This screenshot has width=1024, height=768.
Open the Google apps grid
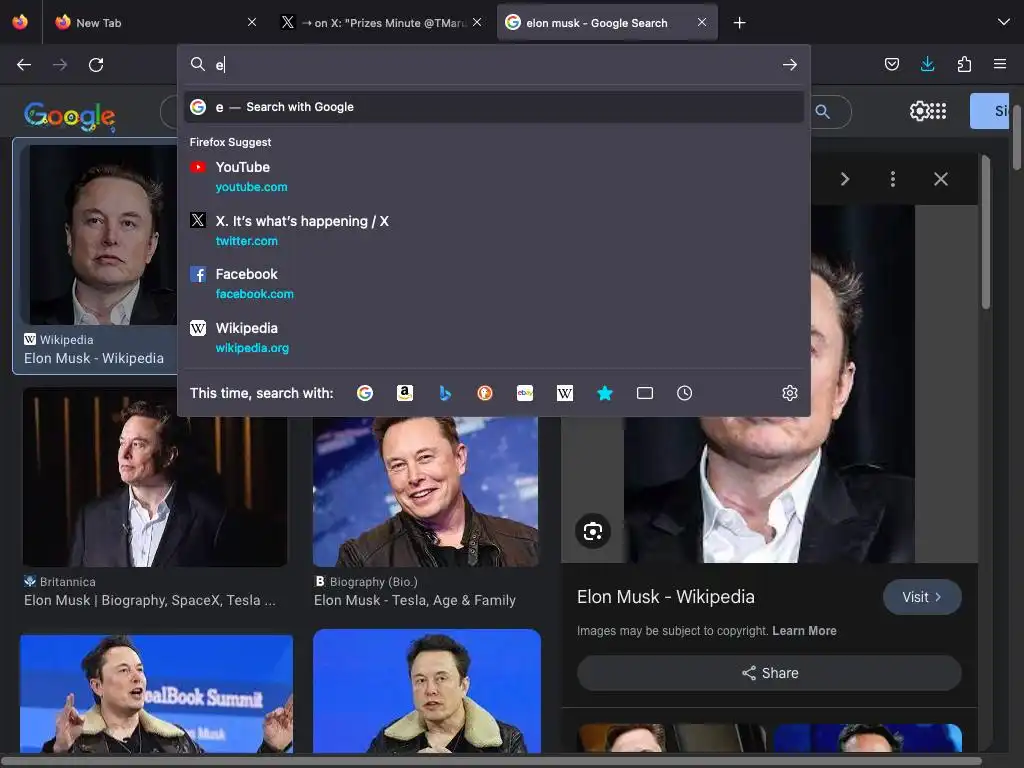tap(938, 111)
